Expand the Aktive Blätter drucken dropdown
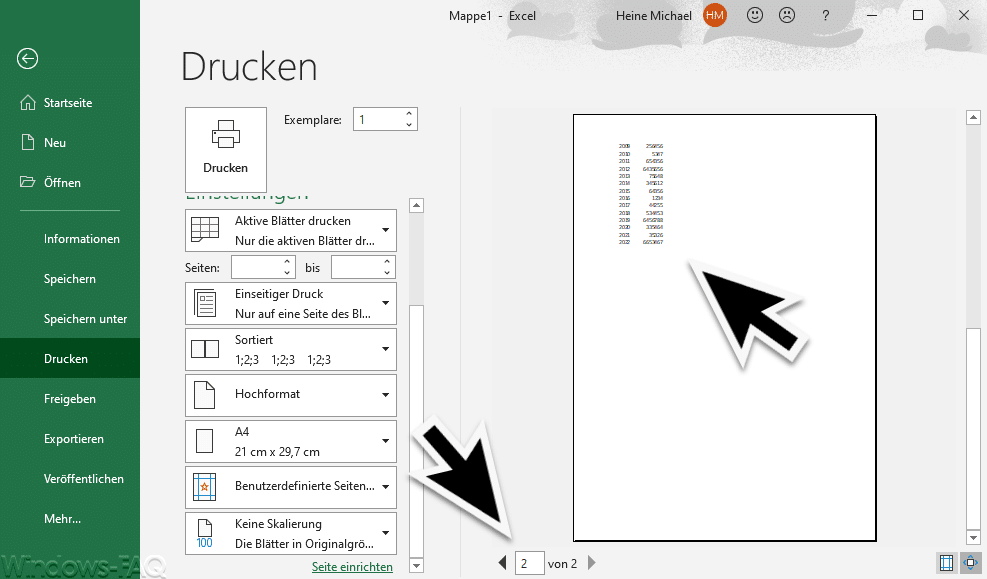Screen dimensions: 987x579 pos(291,230)
